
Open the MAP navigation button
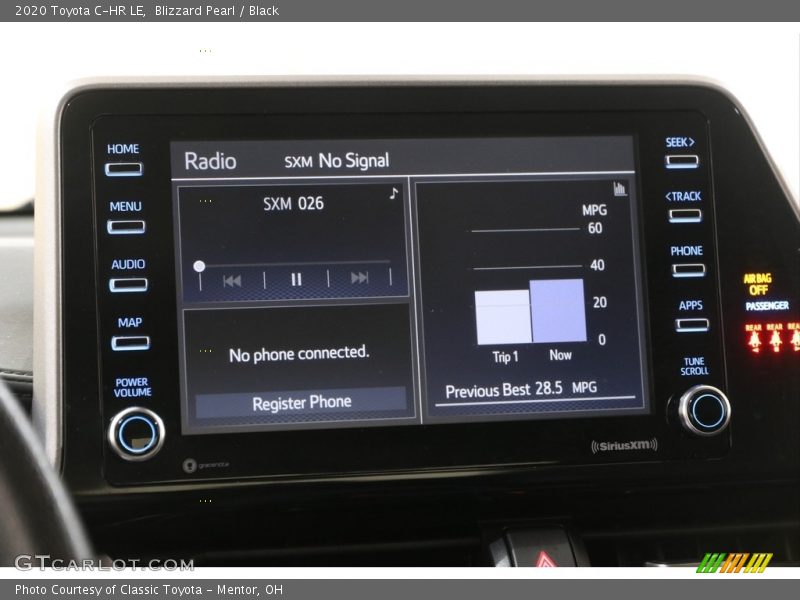click(130, 342)
